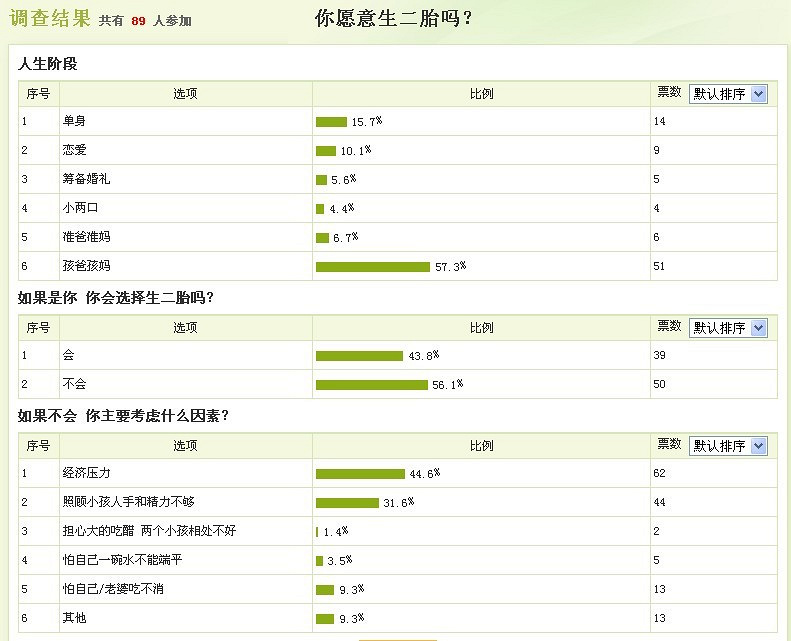The width and height of the screenshot is (791, 641).
Task: Click the 31.6% bar for 照顾小孩人手和精力不够
Action: pos(347,503)
